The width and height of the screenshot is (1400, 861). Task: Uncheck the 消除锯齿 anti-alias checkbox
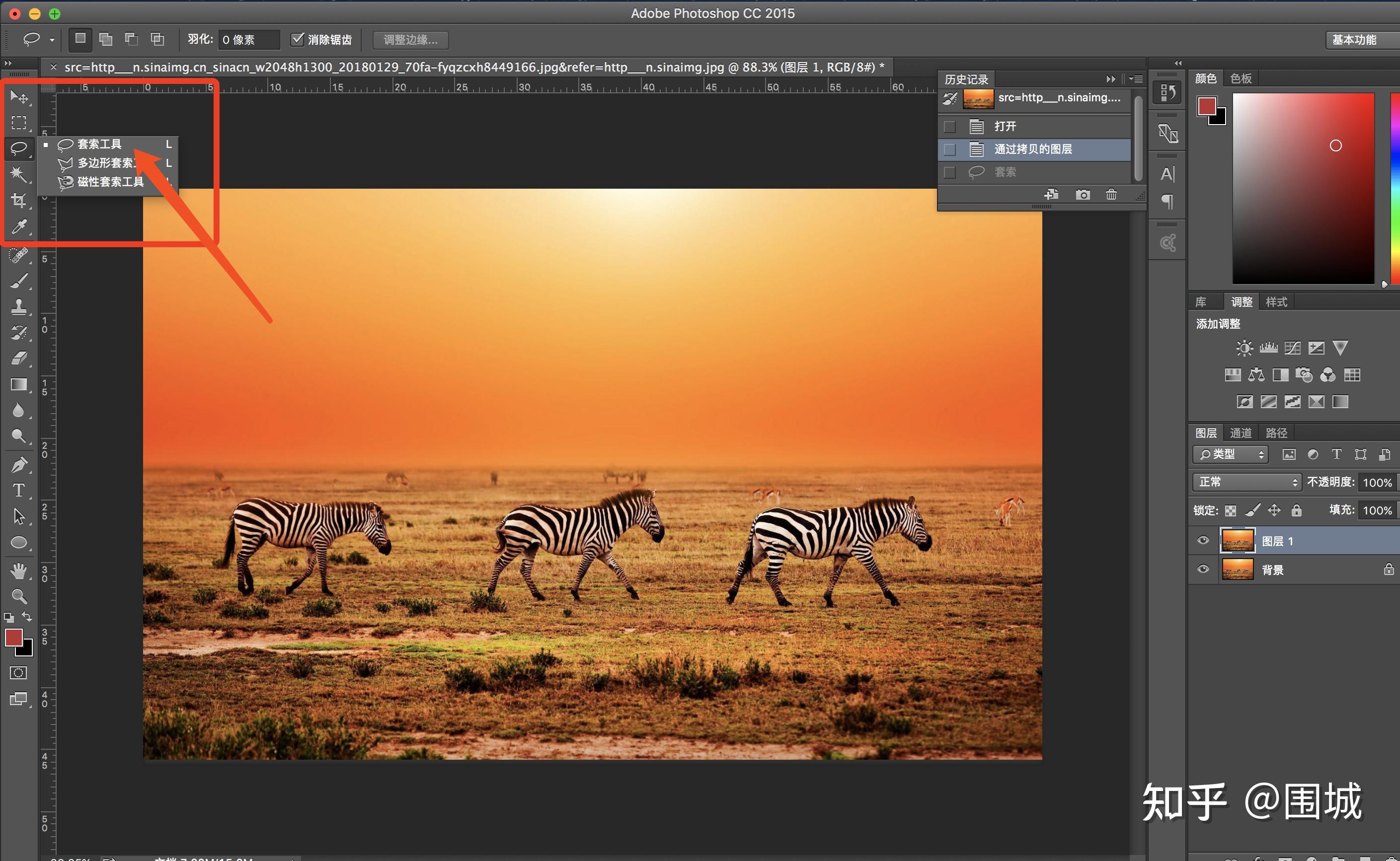[297, 39]
